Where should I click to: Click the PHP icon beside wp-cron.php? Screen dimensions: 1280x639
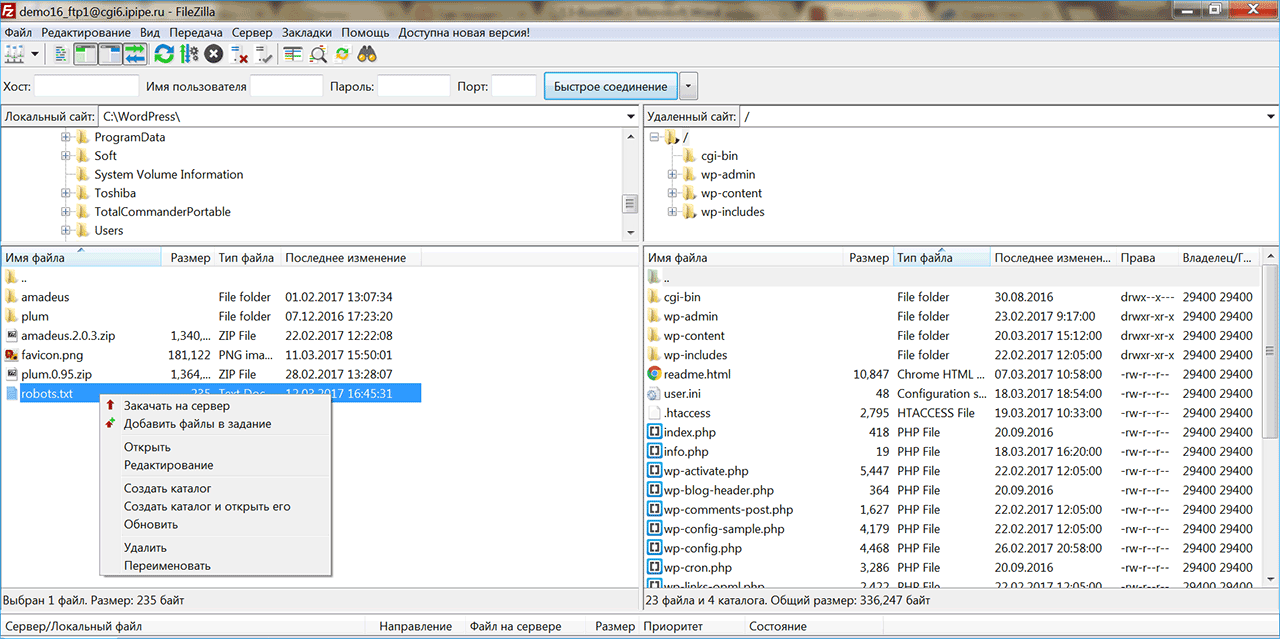(x=655, y=568)
